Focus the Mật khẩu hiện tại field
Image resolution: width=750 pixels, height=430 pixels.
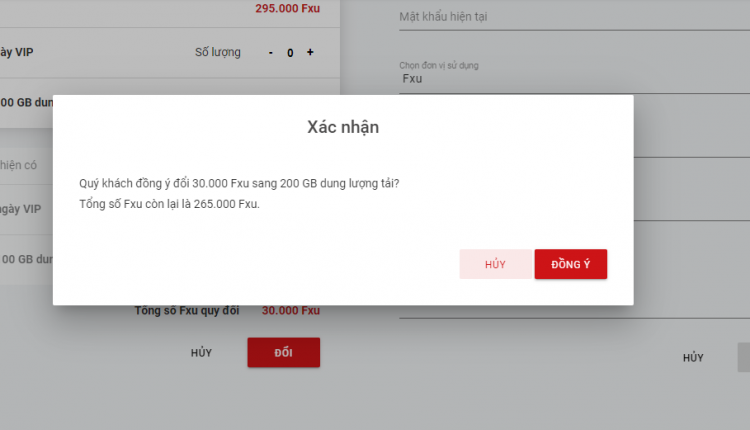pyautogui.click(x=574, y=17)
